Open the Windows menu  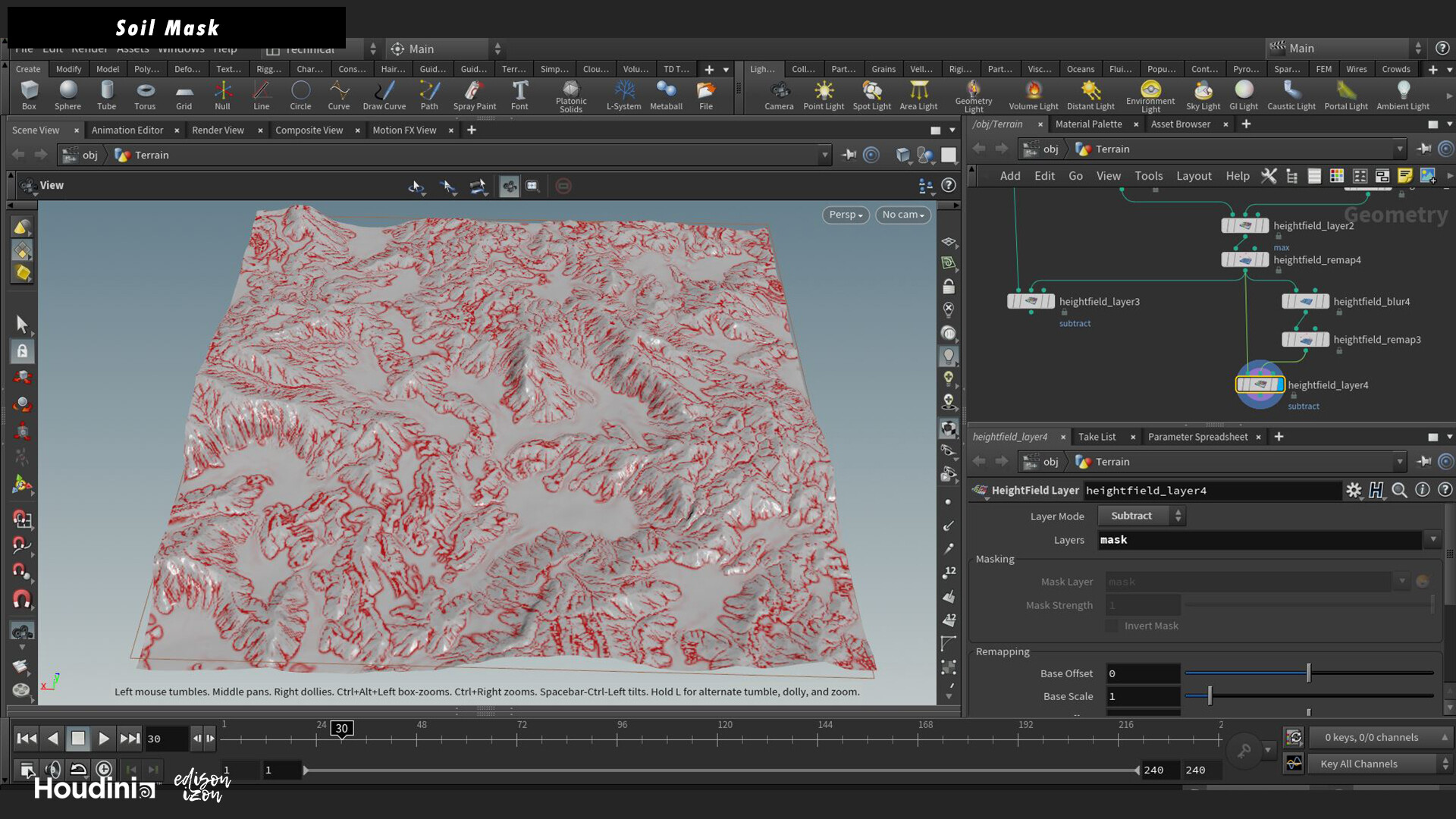[181, 49]
